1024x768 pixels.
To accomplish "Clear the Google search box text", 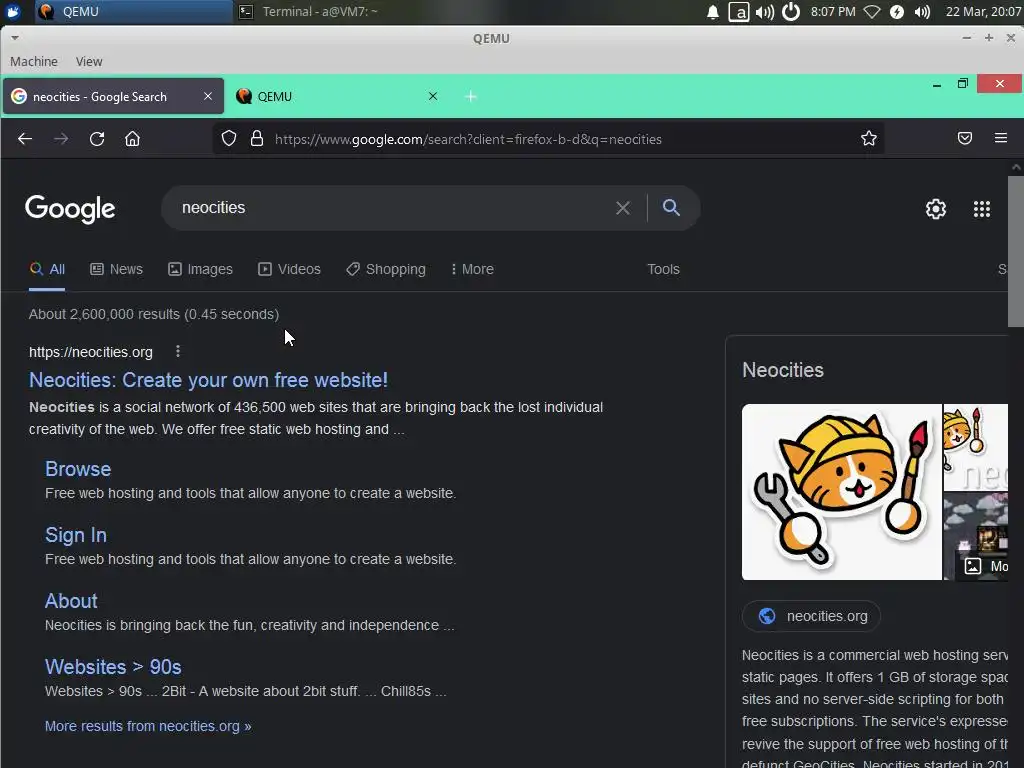I will pyautogui.click(x=623, y=208).
